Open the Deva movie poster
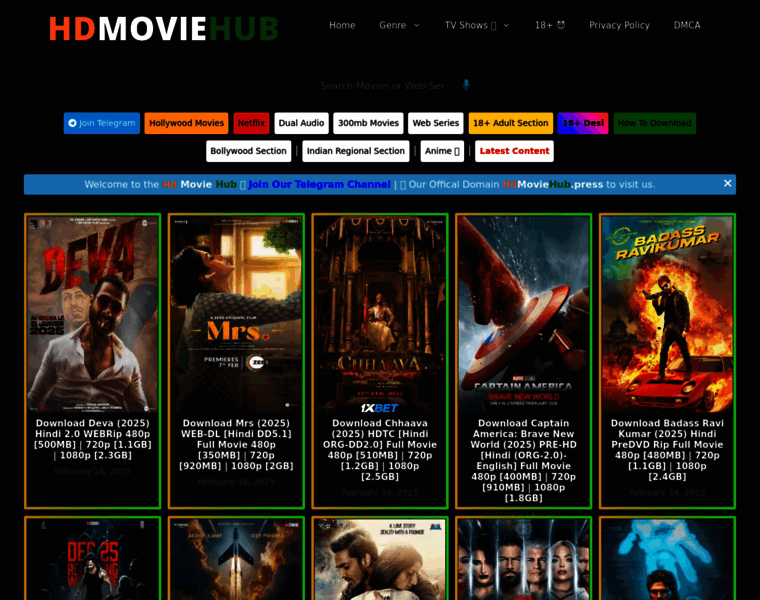This screenshot has width=760, height=600. point(93,315)
